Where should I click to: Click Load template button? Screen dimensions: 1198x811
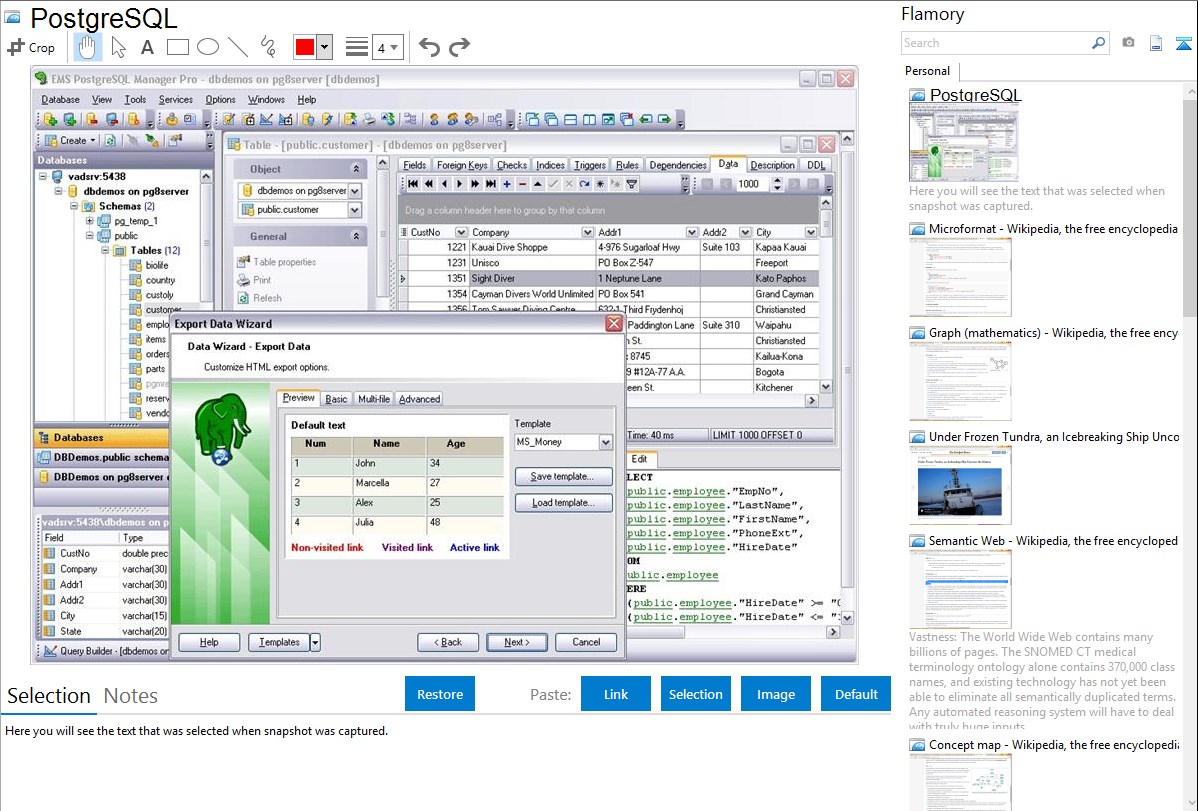(563, 503)
